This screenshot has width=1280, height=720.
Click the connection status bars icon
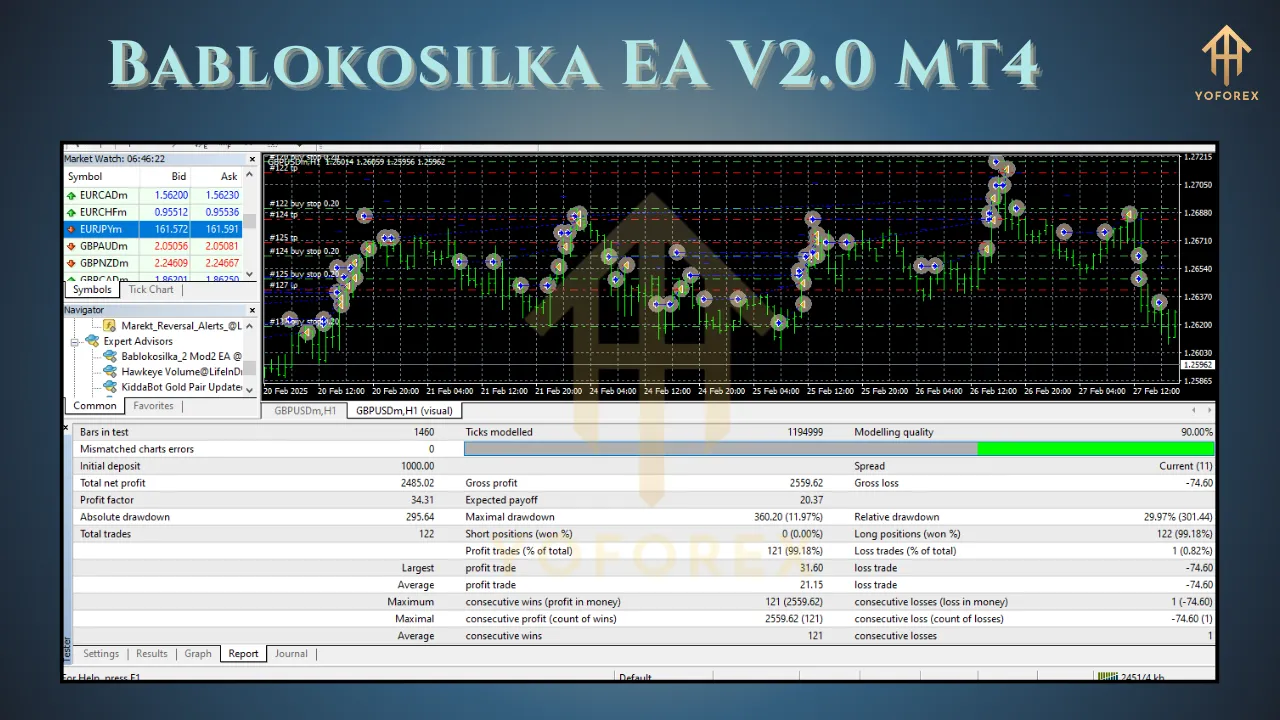[x=1107, y=677]
